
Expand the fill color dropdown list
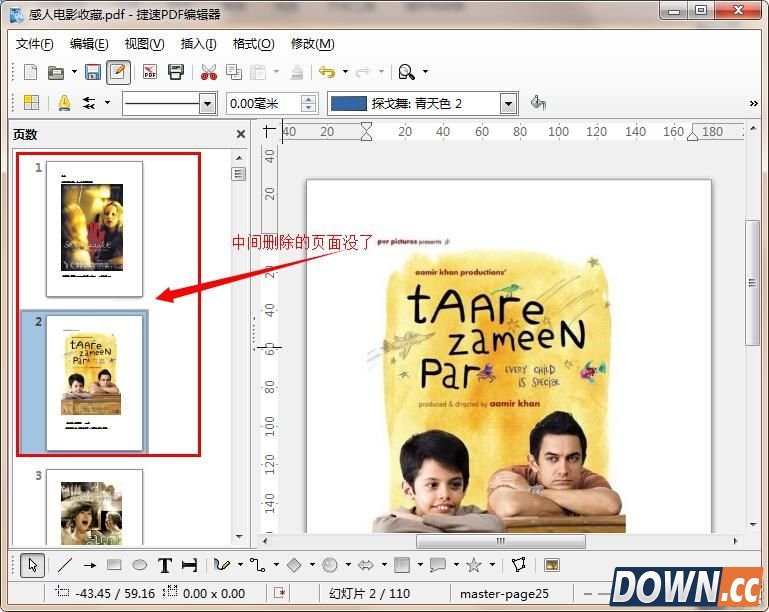(x=508, y=103)
